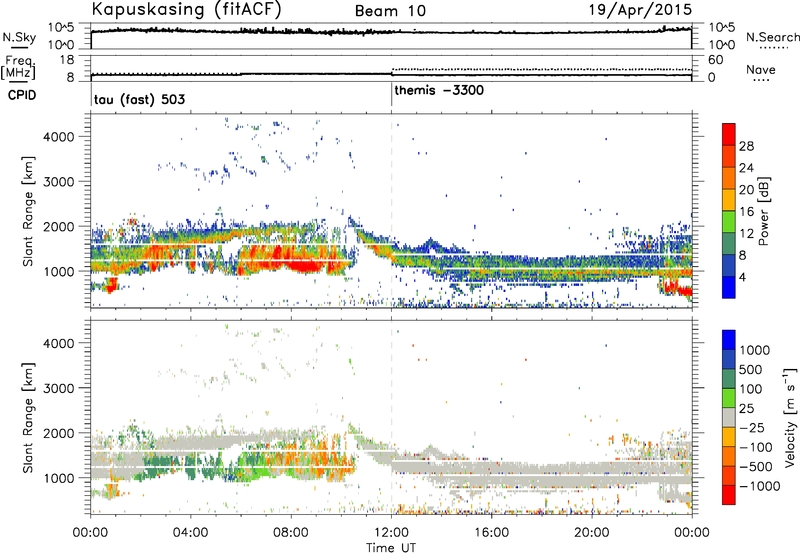The image size is (800, 554).
Task: Click the '100' label on the Velocity colorbar
Action: [x=751, y=389]
